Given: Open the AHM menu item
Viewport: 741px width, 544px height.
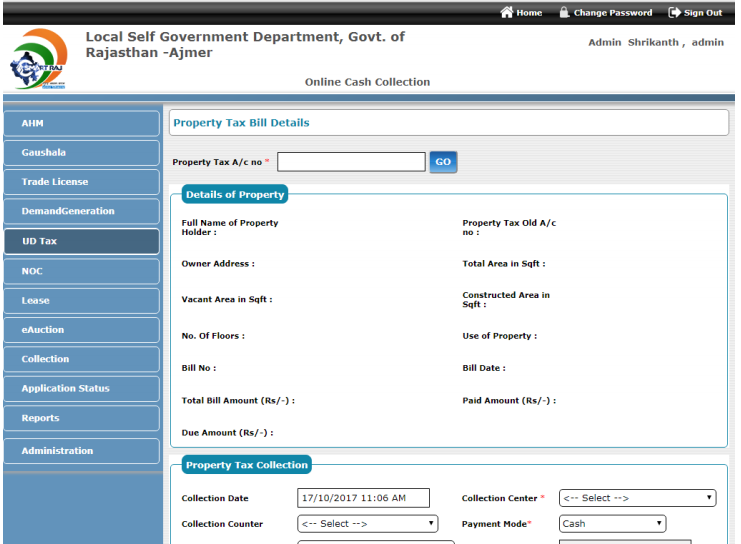Looking at the screenshot, I should 81,124.
